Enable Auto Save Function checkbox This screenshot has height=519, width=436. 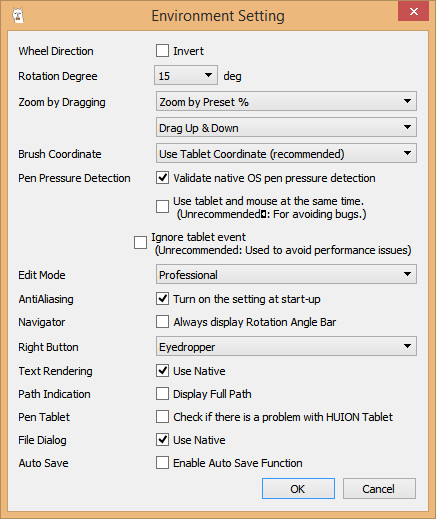coord(162,463)
